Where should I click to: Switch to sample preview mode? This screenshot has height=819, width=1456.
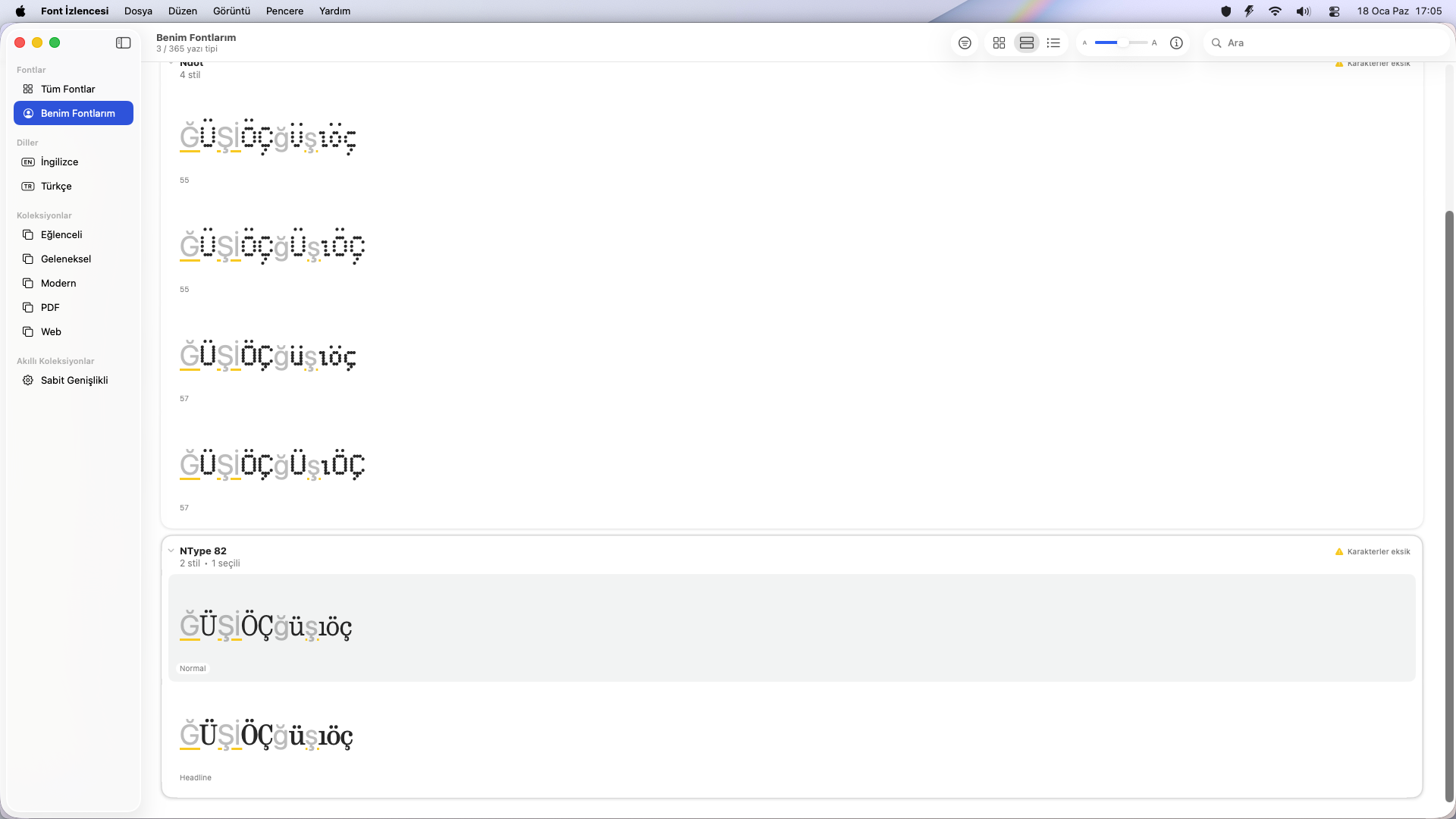(x=965, y=43)
